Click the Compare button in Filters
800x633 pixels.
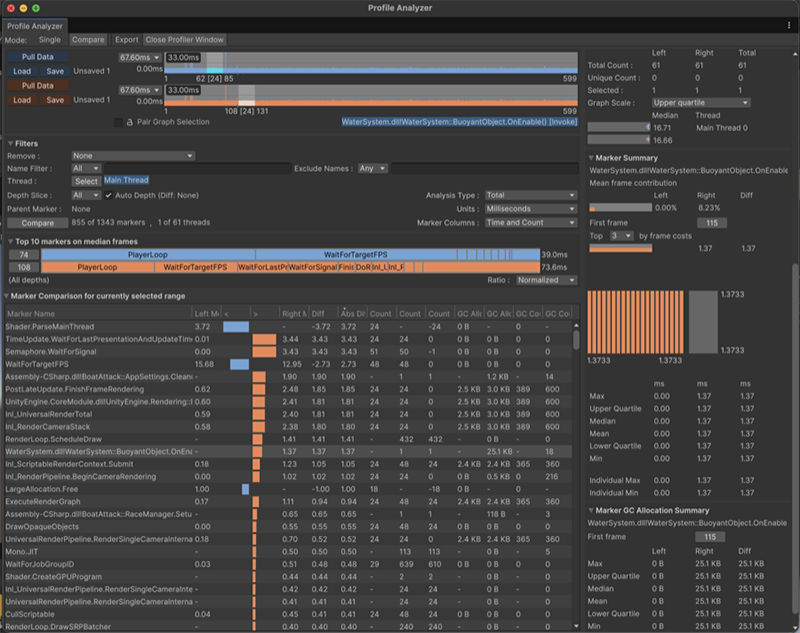coord(37,223)
